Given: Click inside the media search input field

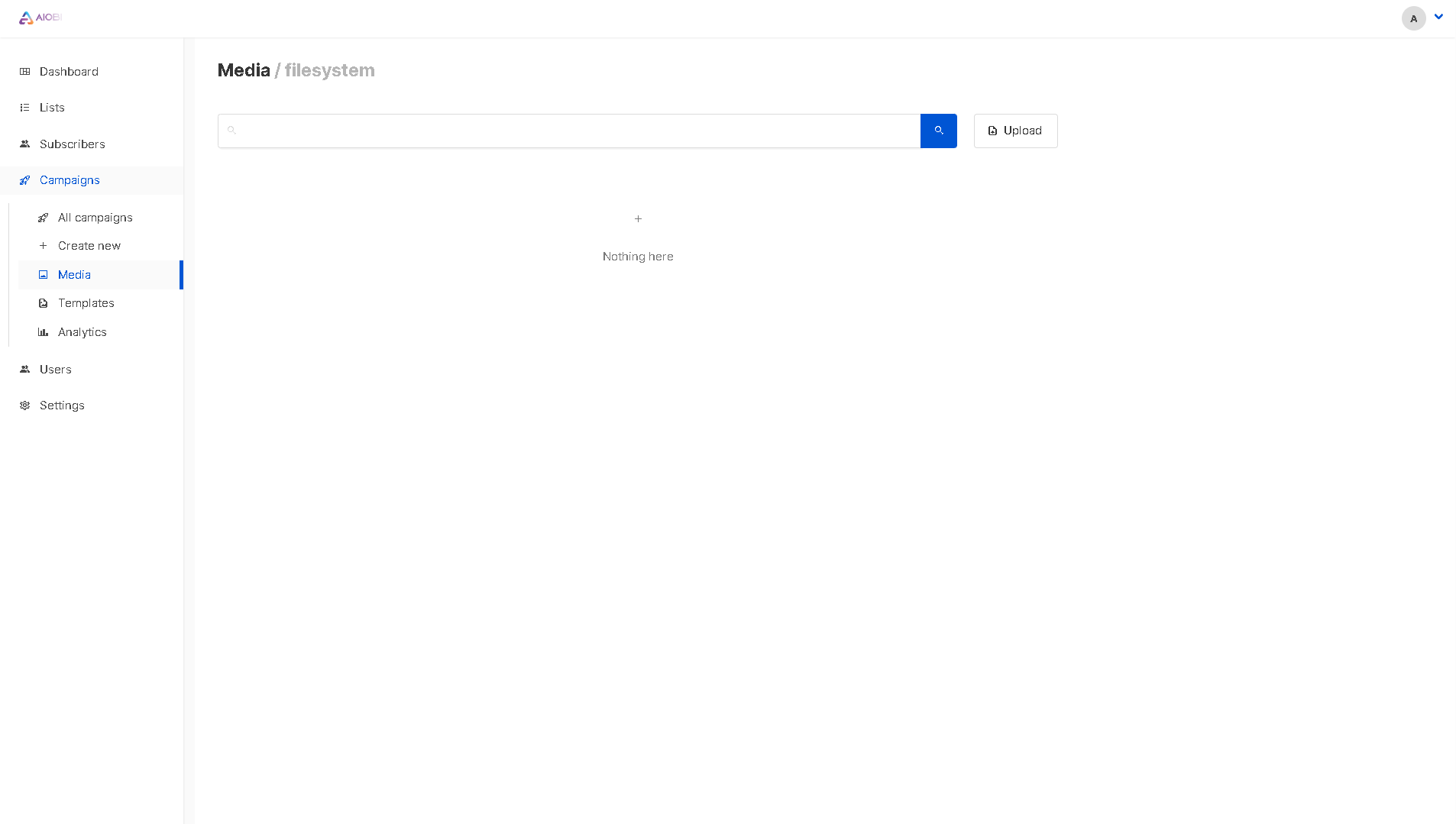Looking at the screenshot, I should click(x=569, y=131).
